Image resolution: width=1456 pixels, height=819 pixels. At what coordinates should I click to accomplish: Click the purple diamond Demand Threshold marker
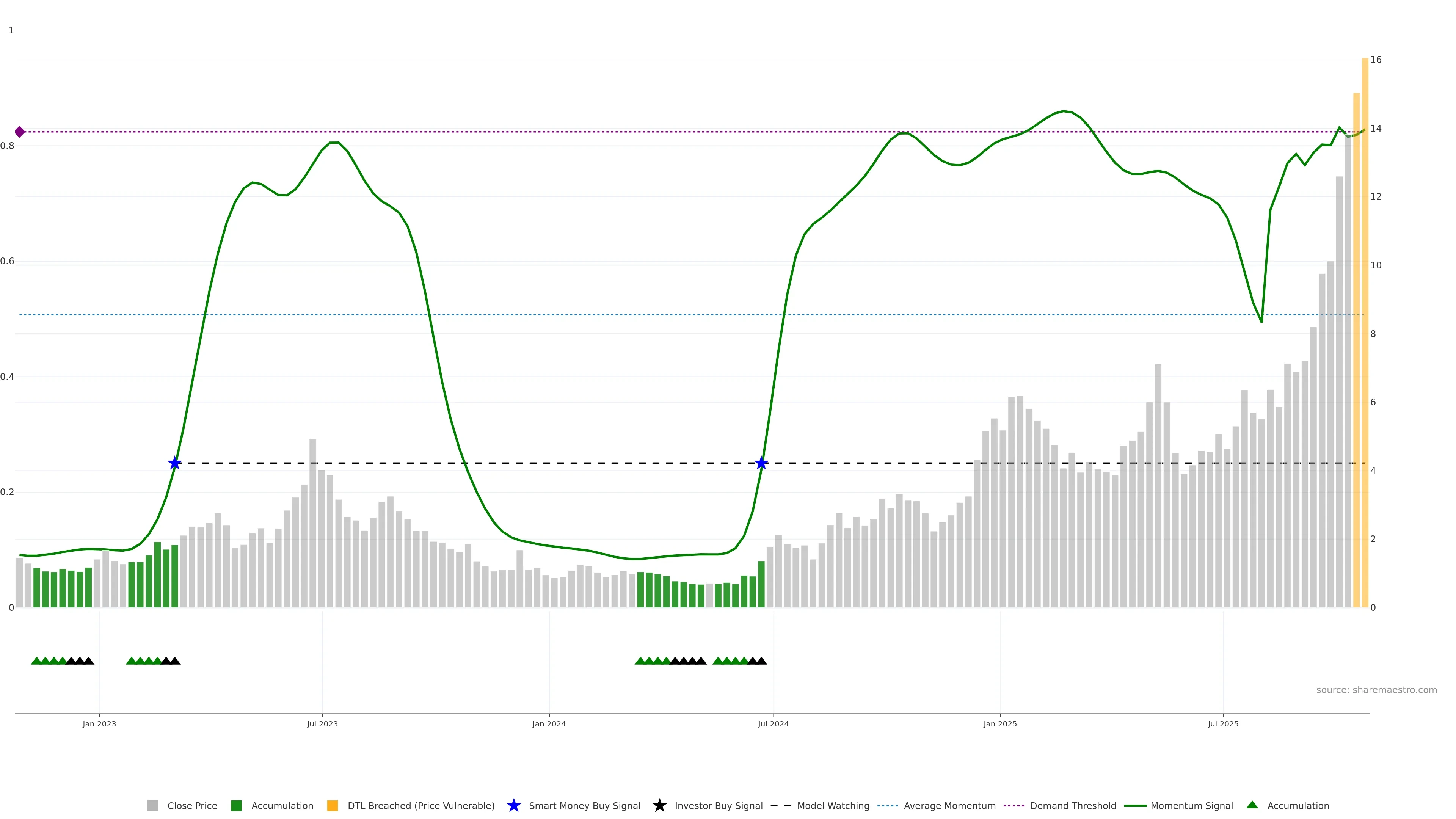coord(20,132)
